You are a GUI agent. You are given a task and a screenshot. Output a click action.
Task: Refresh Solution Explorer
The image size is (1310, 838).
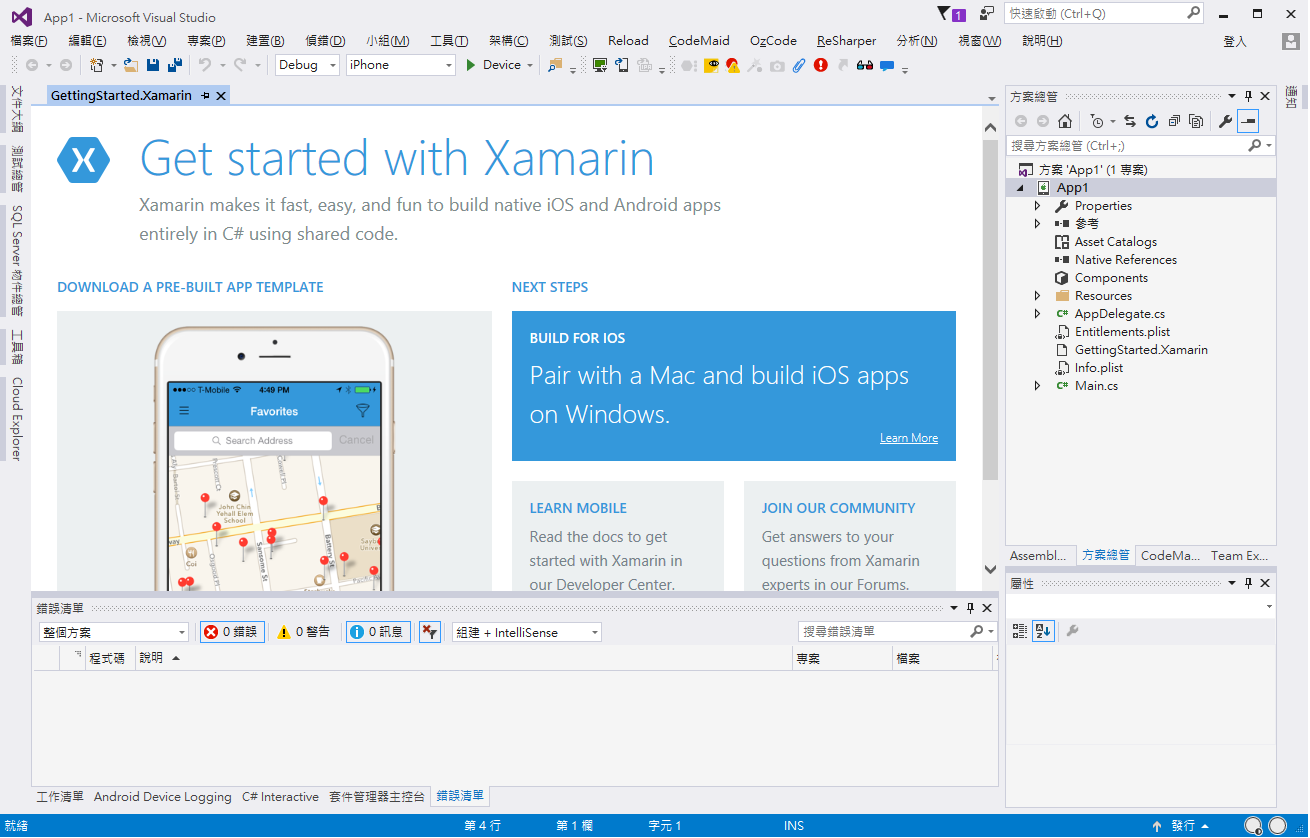[x=1152, y=121]
